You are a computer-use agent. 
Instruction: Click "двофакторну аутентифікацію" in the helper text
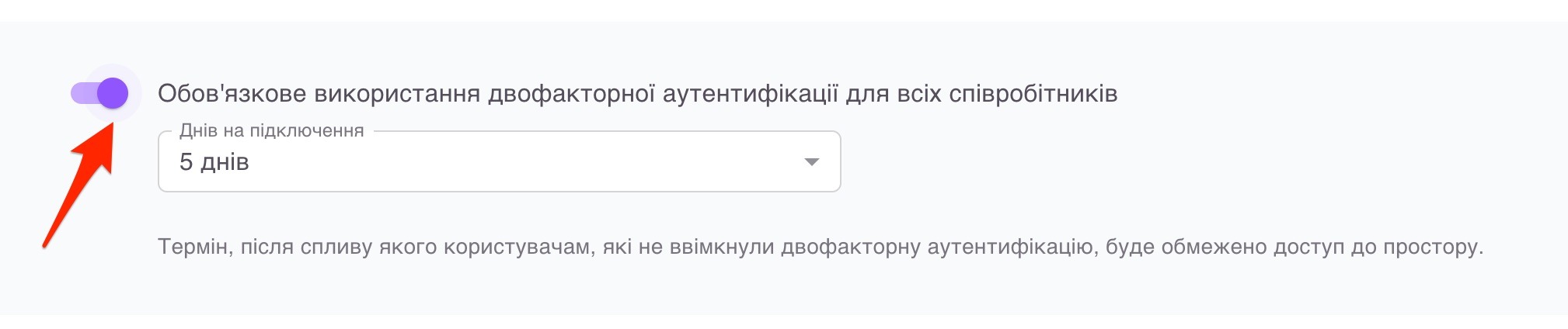pos(938,247)
